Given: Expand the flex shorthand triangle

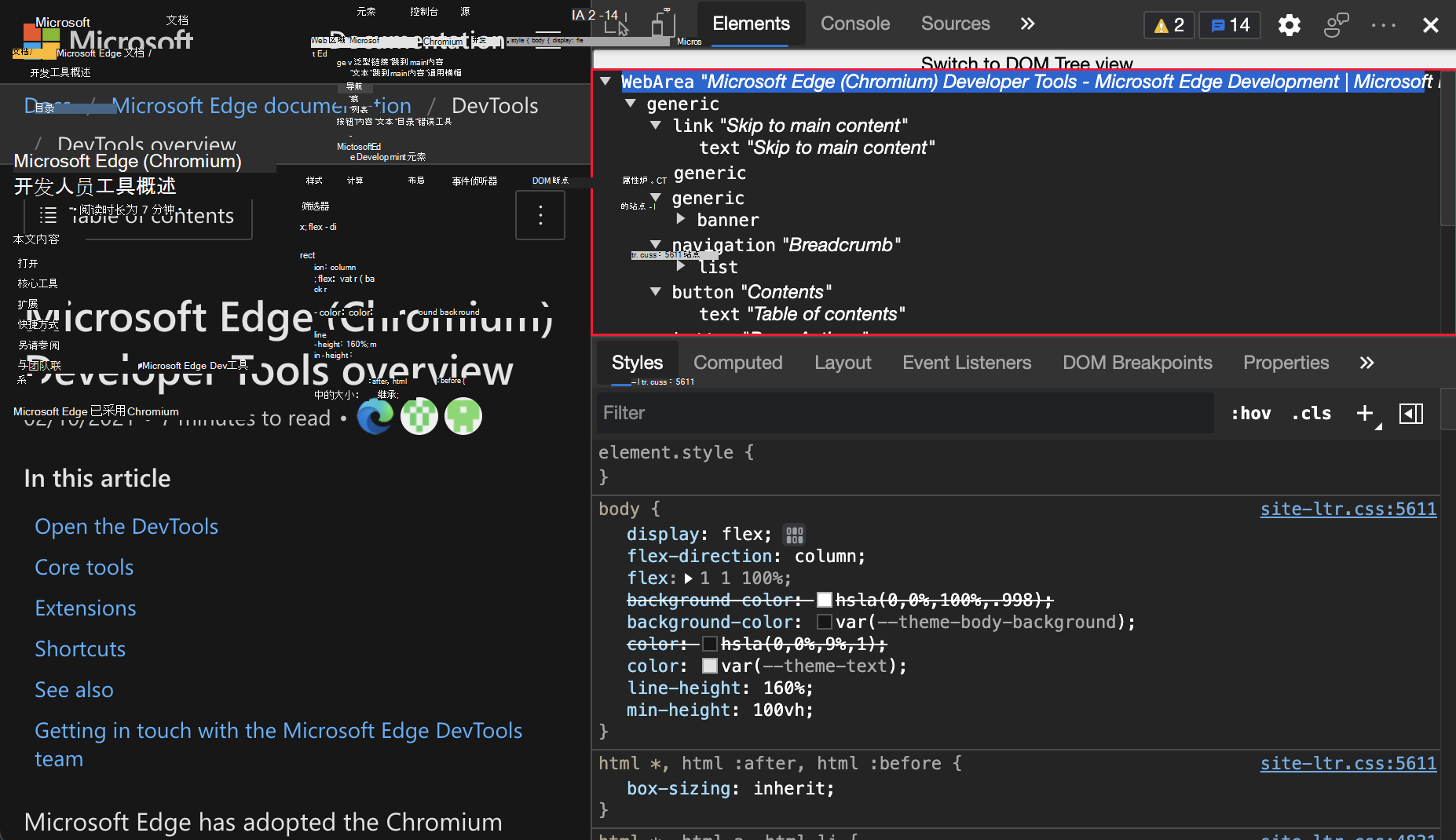Looking at the screenshot, I should 688,579.
